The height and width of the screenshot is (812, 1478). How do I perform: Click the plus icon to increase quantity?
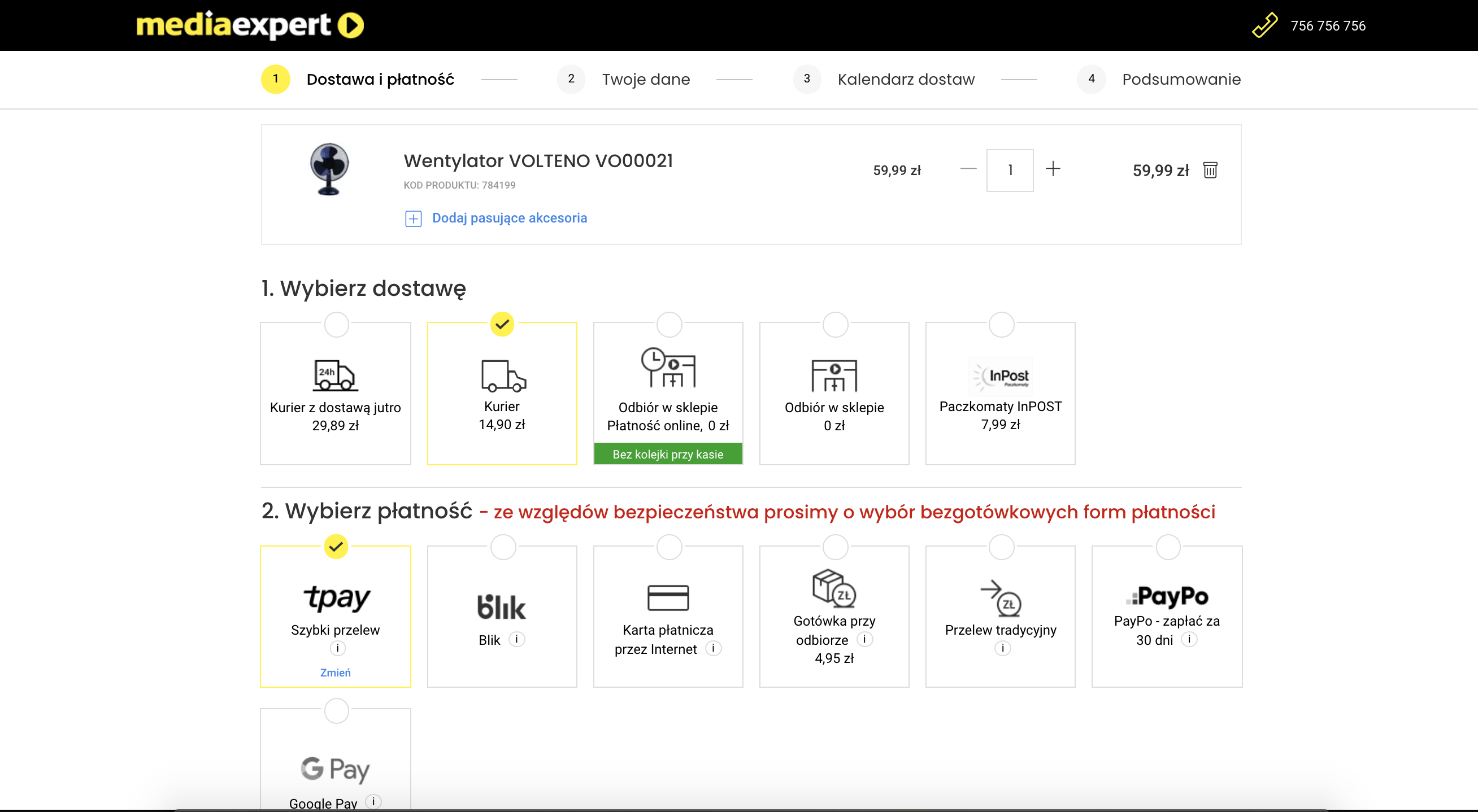[1053, 169]
